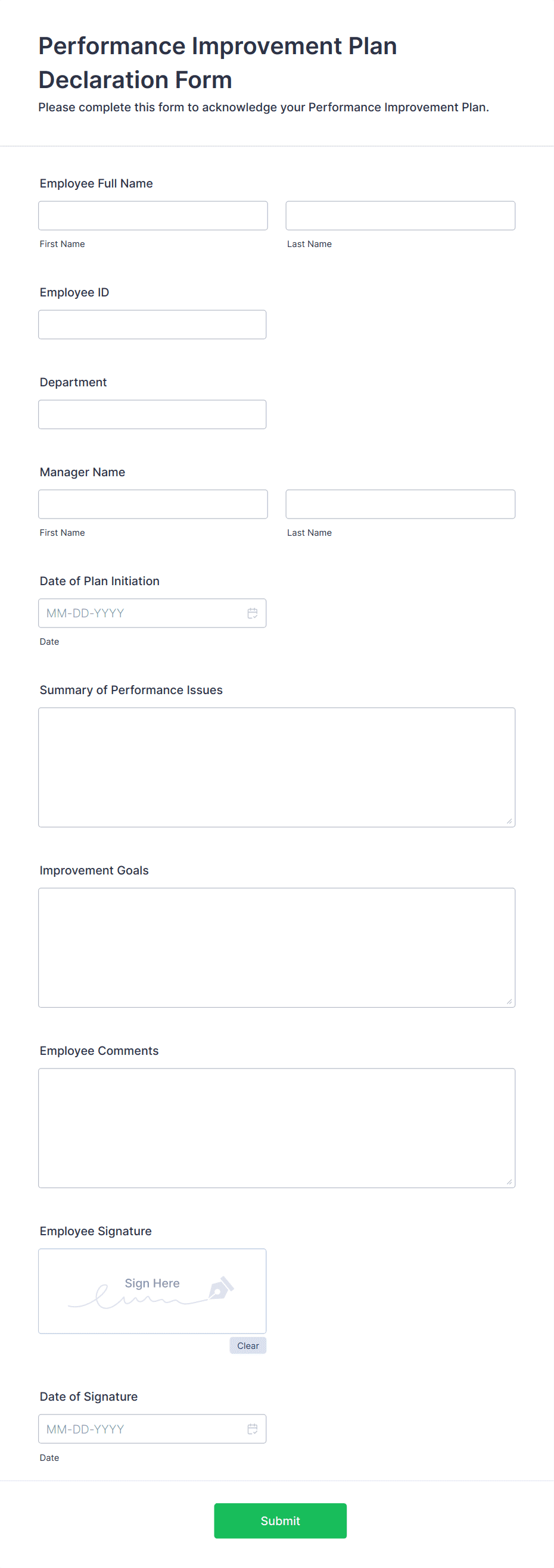Select the Manager First Name field
Viewport: 554px width, 1568px height.
[x=153, y=504]
